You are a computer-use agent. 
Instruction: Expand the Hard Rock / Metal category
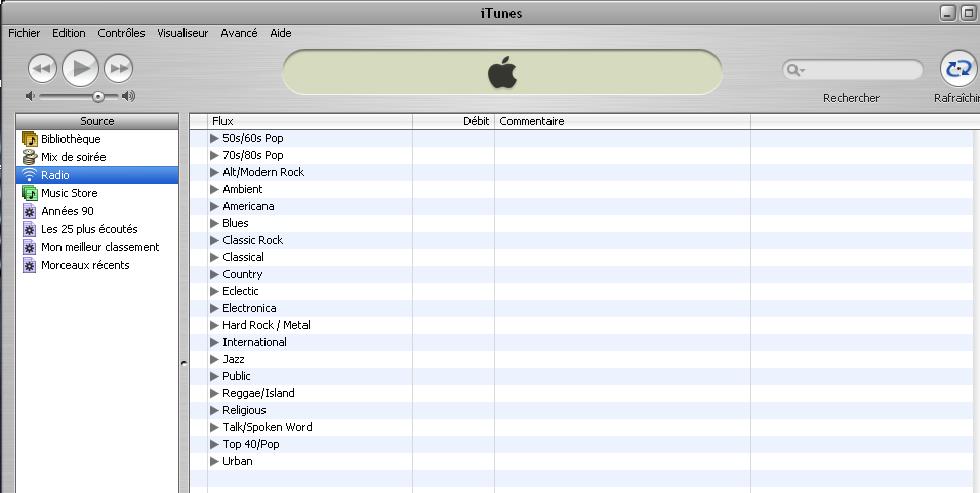(x=214, y=325)
